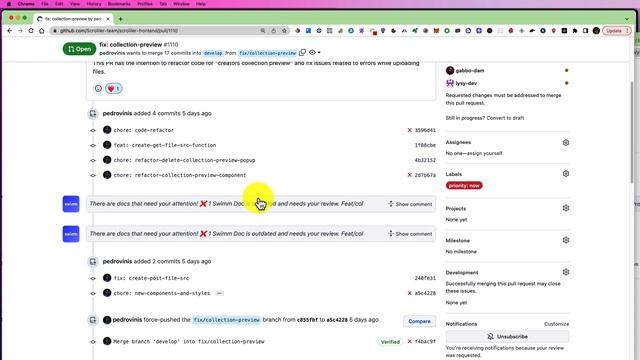Open Labels settings gear
This screenshot has height=360, width=640.
[x=566, y=173]
